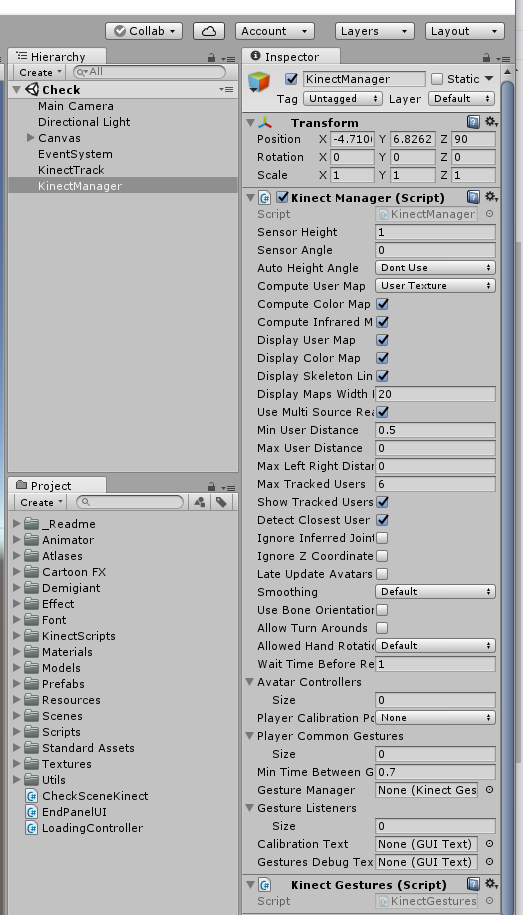This screenshot has height=915, width=523.
Task: Open object picker for KinectManager script field
Action: coord(489,214)
